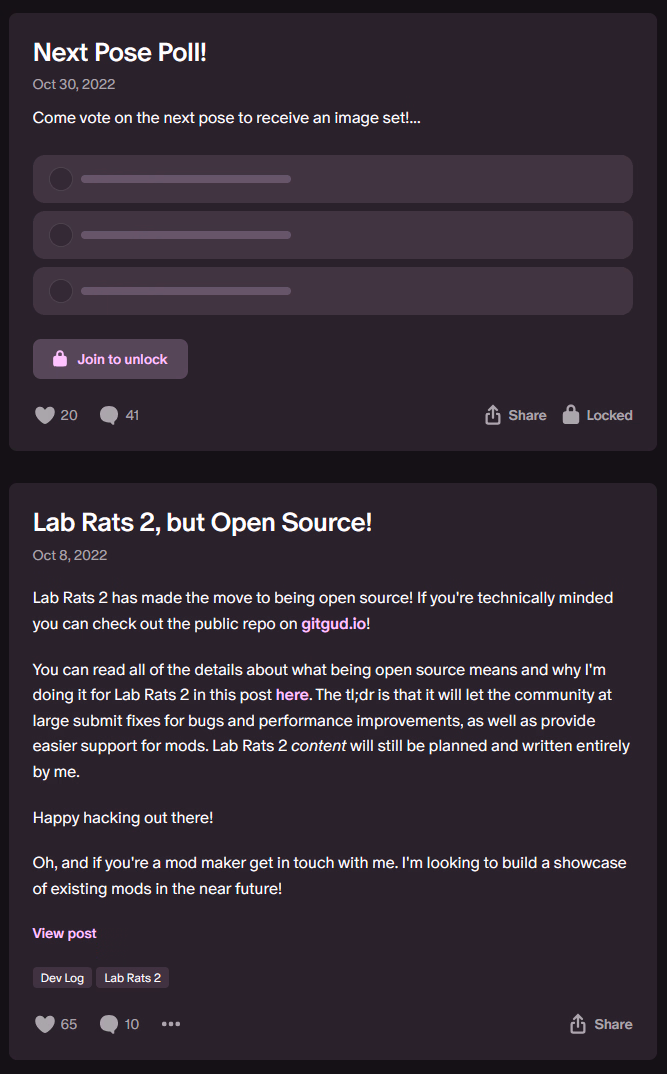Follow the 'here' details link

pos(292,693)
